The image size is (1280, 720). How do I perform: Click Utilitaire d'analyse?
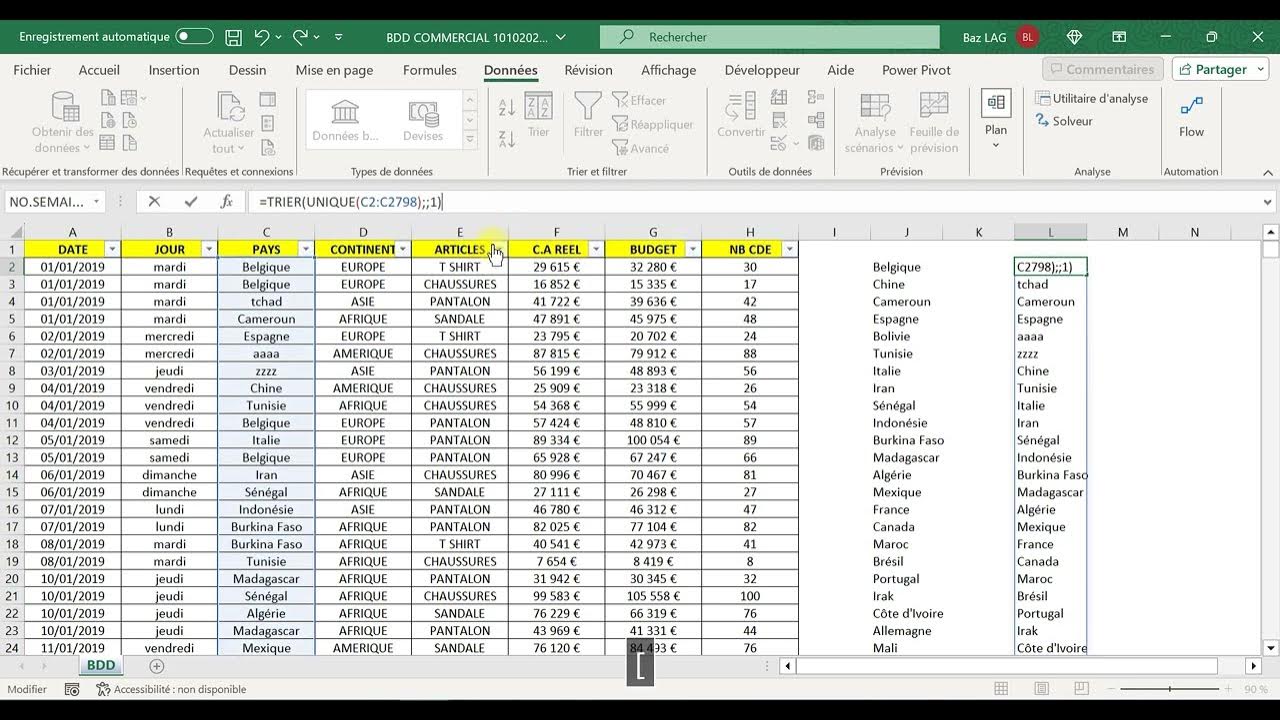(1092, 98)
